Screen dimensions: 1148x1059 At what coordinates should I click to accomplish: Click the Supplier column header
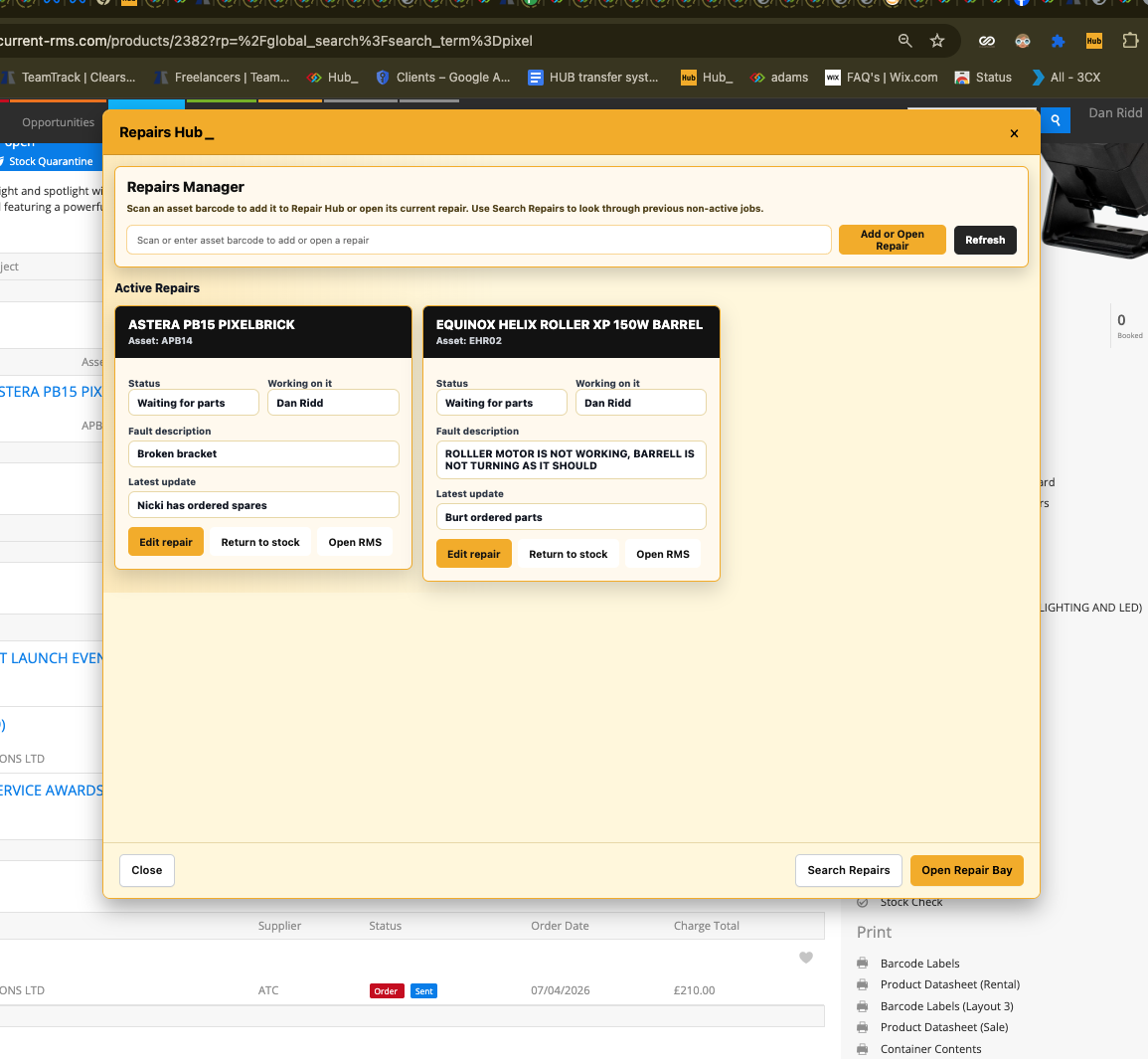[279, 927]
